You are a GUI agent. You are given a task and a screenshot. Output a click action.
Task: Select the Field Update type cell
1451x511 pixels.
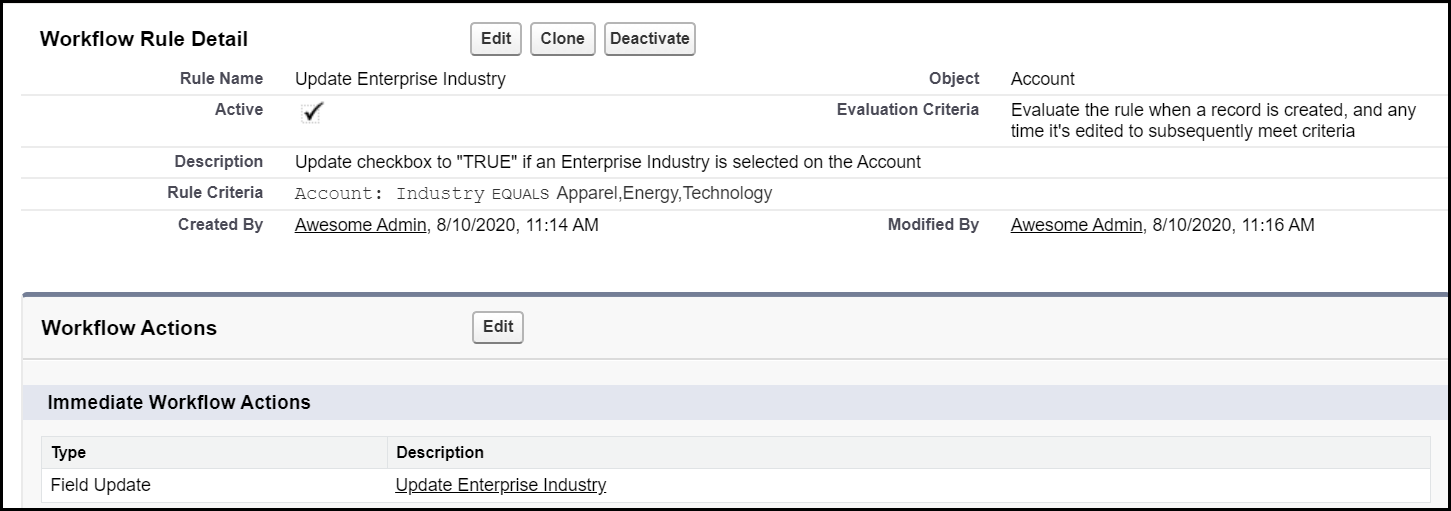(x=101, y=485)
